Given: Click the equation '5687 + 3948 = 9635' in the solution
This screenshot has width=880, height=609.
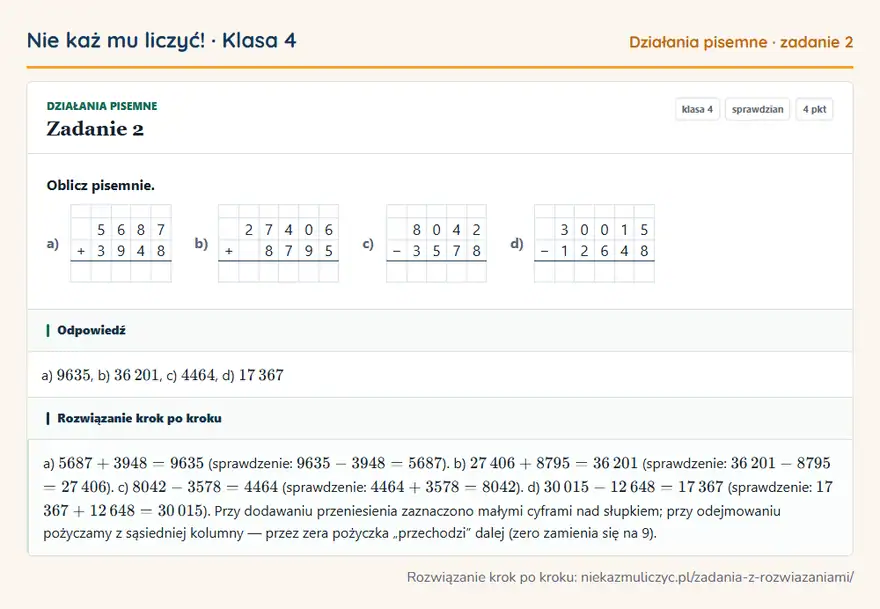Looking at the screenshot, I should (131, 463).
